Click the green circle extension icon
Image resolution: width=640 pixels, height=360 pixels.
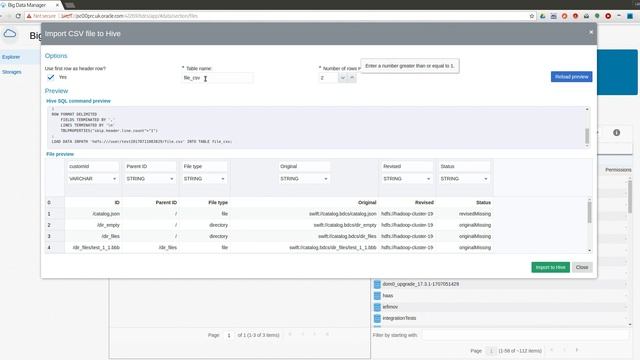pos(597,16)
